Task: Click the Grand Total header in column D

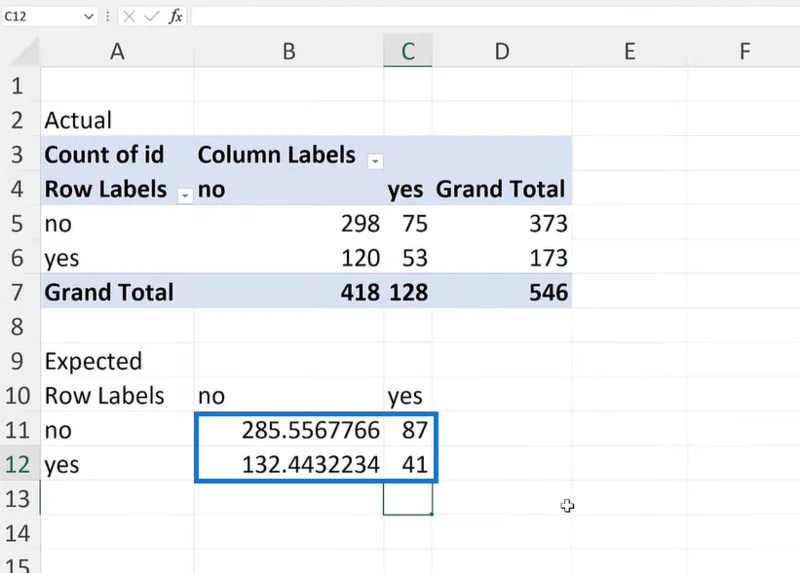Action: [x=500, y=189]
